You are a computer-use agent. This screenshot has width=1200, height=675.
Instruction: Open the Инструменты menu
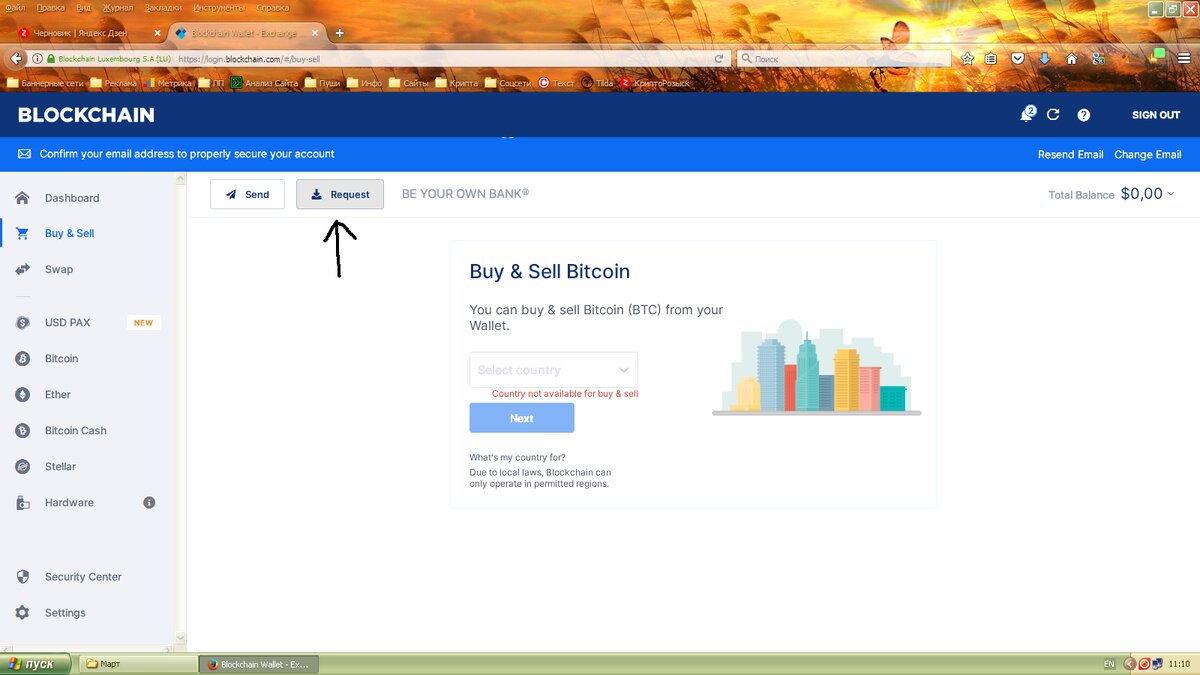point(220,7)
